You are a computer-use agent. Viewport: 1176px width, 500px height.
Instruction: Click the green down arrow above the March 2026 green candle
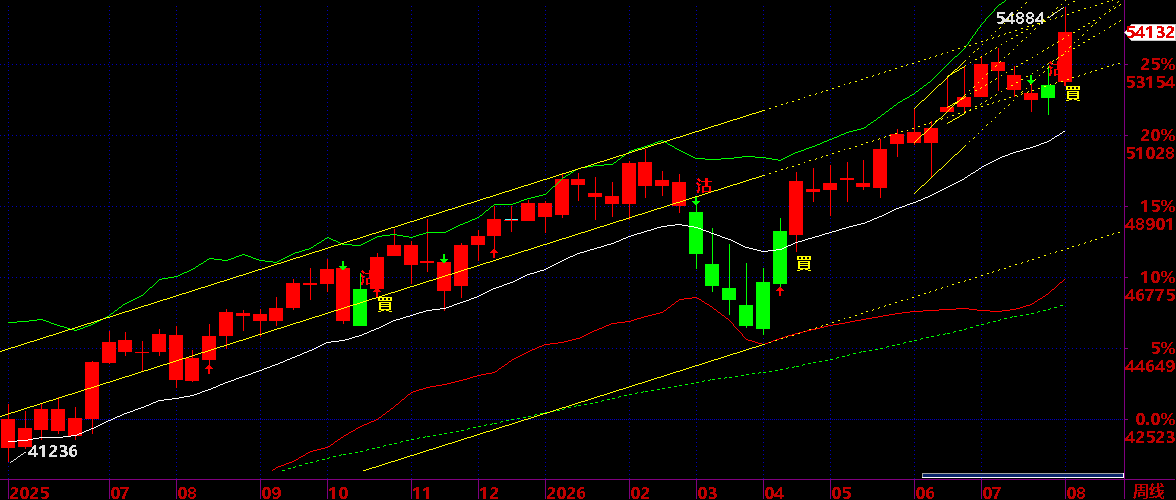click(696, 202)
